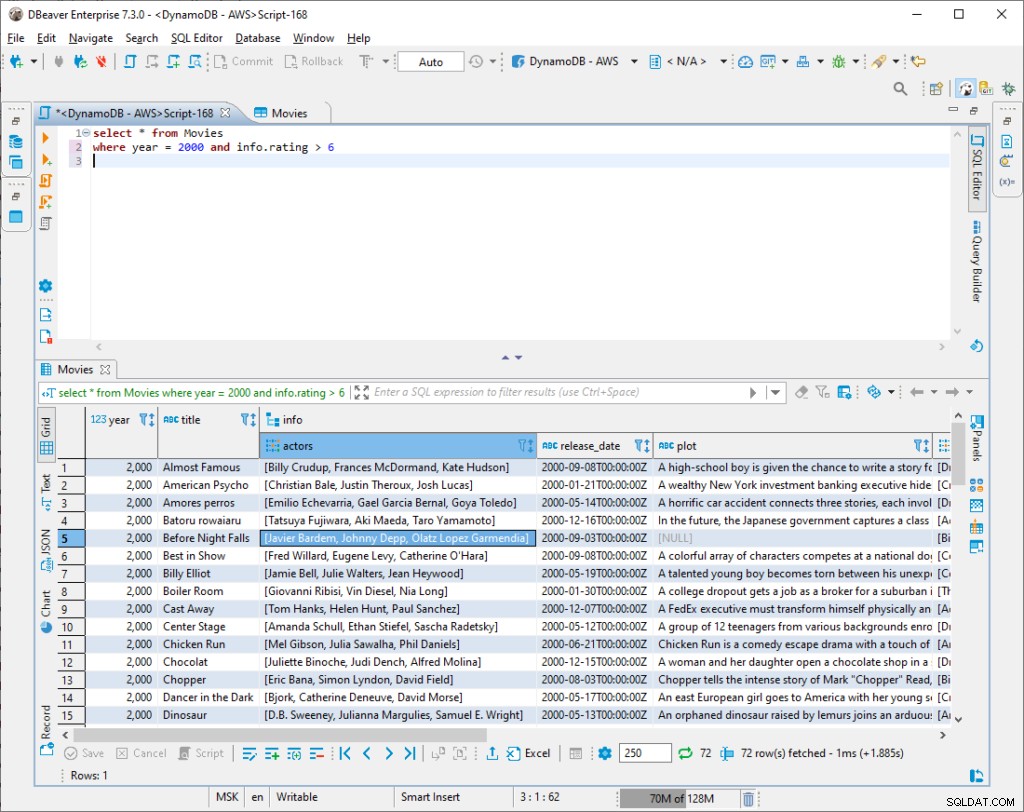The width and height of the screenshot is (1024, 812).
Task: Open the File menu
Action: tap(16, 38)
